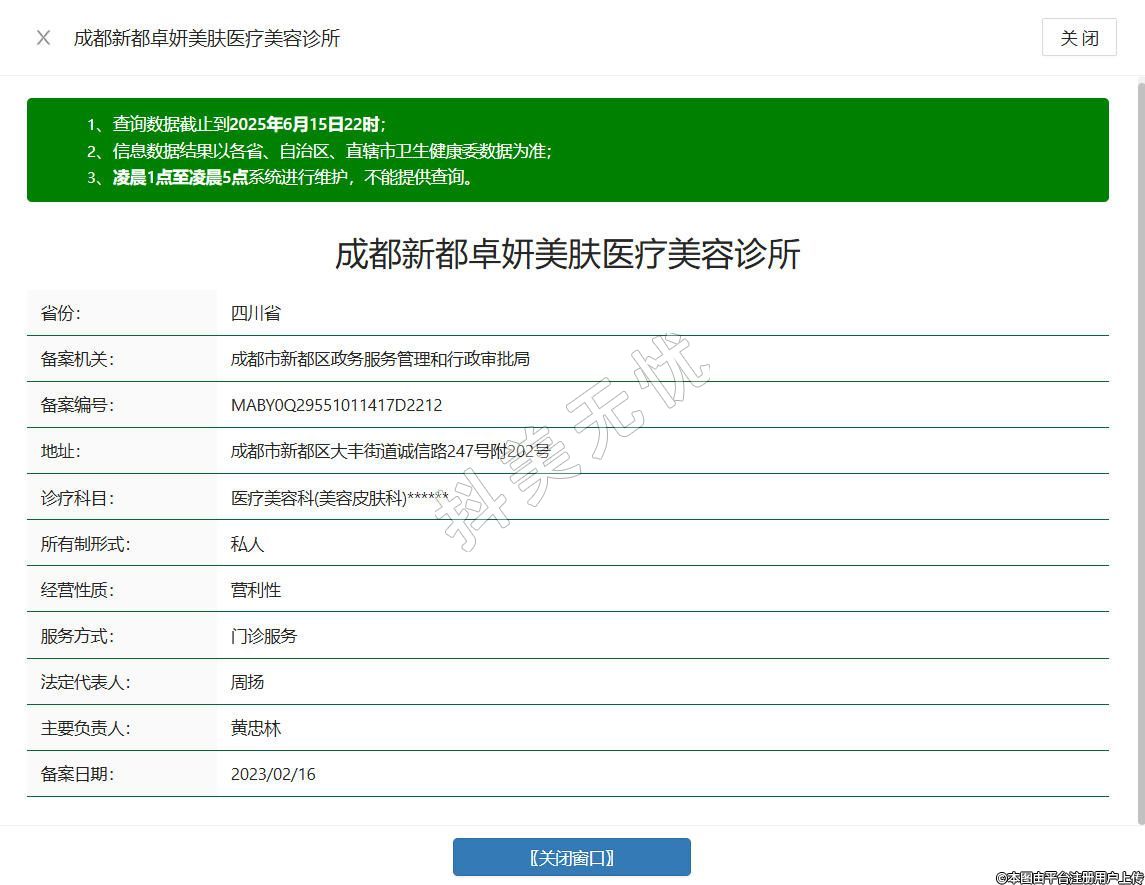Click the 地址 value with 诚信路247号
The width and height of the screenshot is (1145, 885).
click(390, 451)
